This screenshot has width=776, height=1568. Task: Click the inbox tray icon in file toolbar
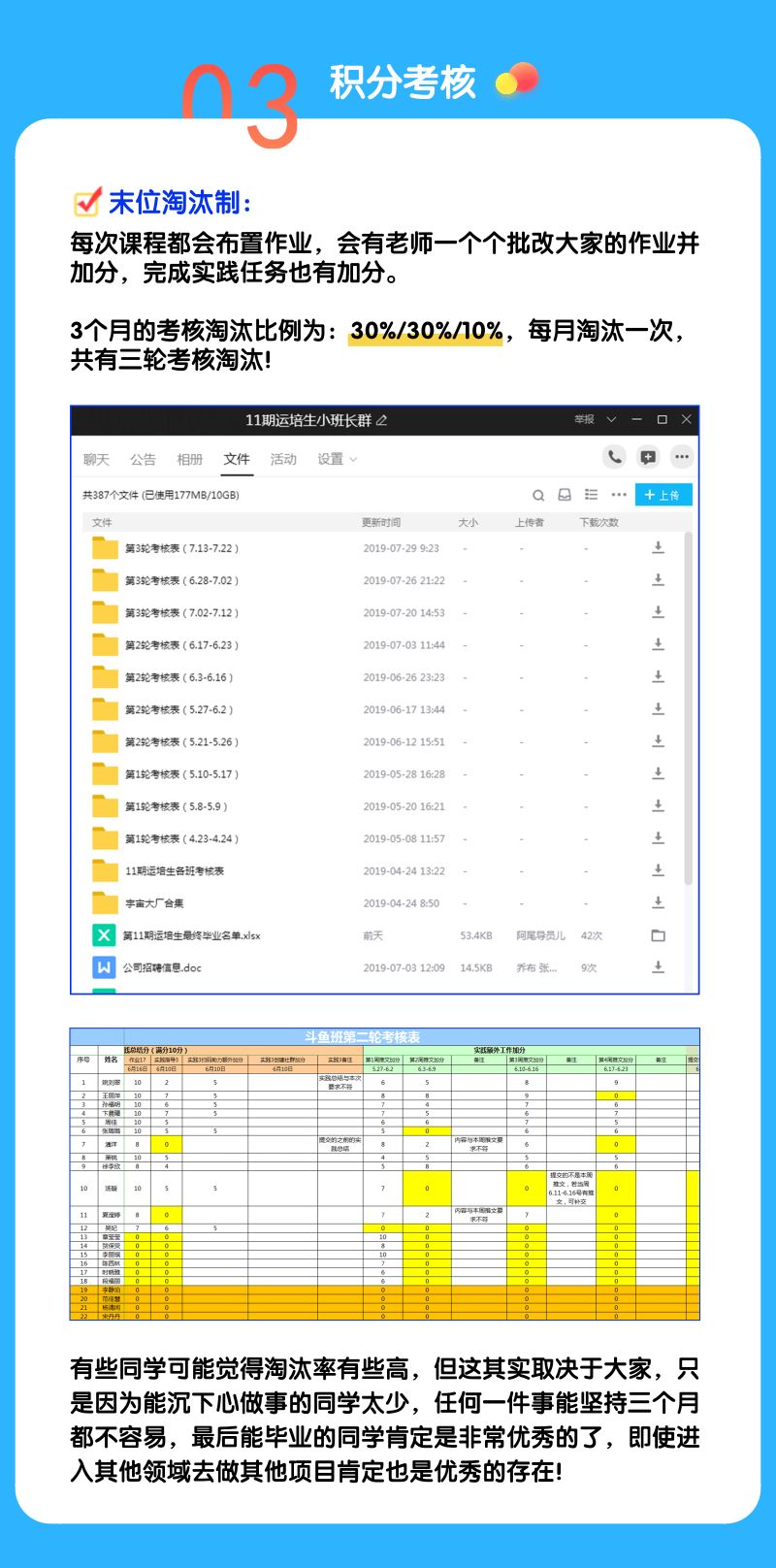tap(565, 495)
